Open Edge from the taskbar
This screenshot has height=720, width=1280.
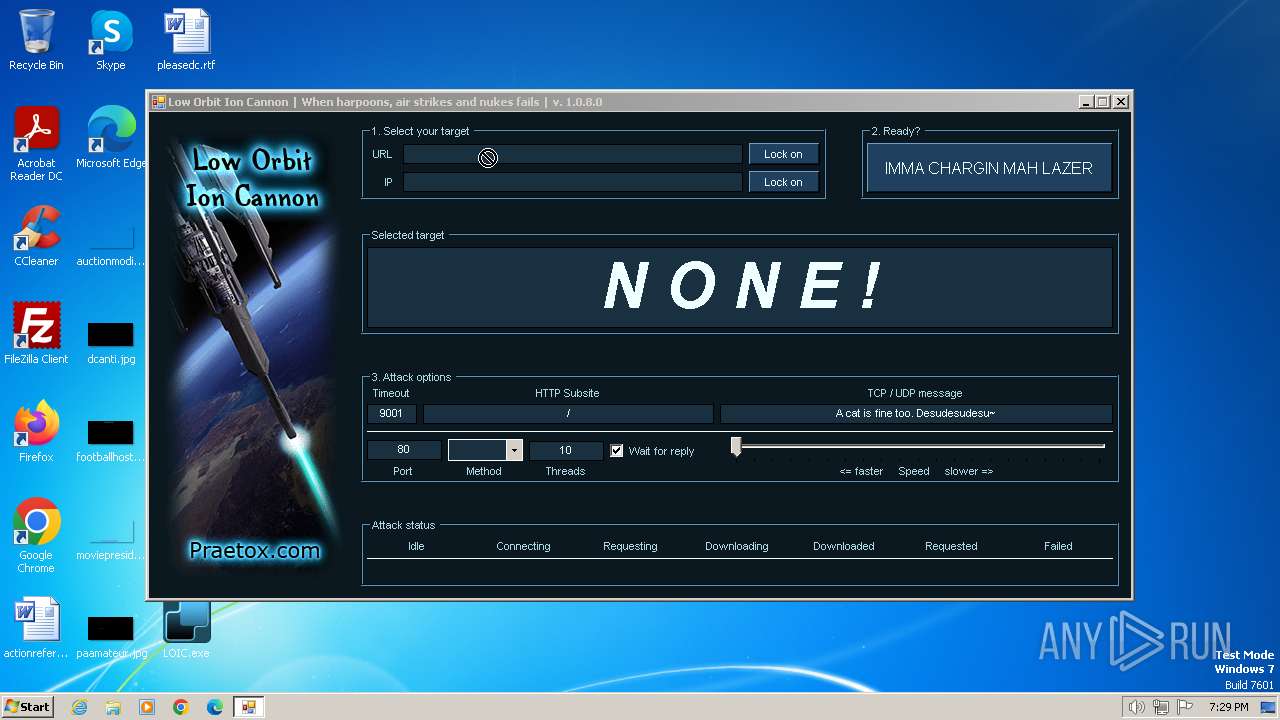[x=215, y=707]
